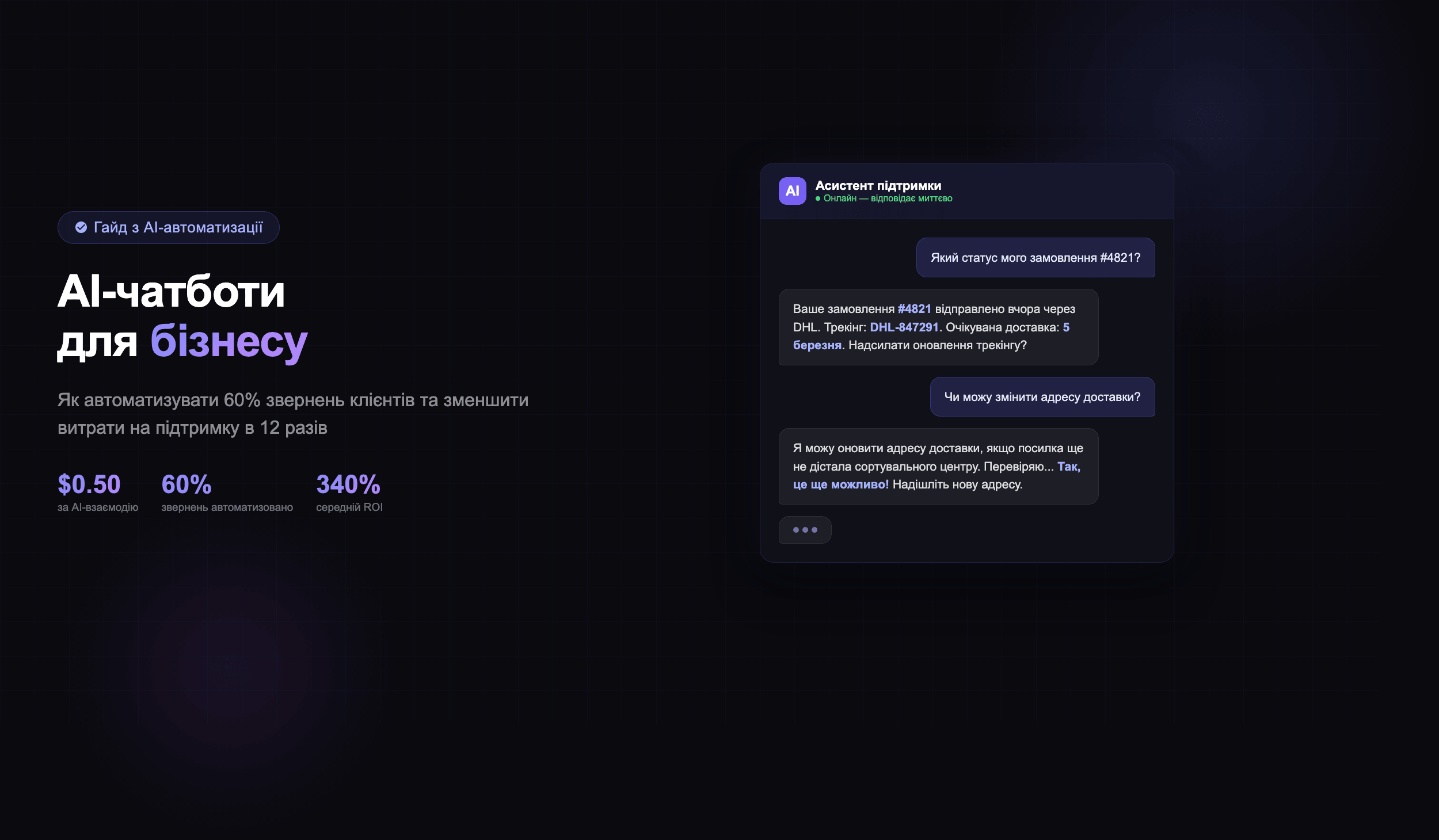1439x840 pixels.
Task: Click the "Онлайн — відповідає миттєво" status text
Action: click(888, 198)
